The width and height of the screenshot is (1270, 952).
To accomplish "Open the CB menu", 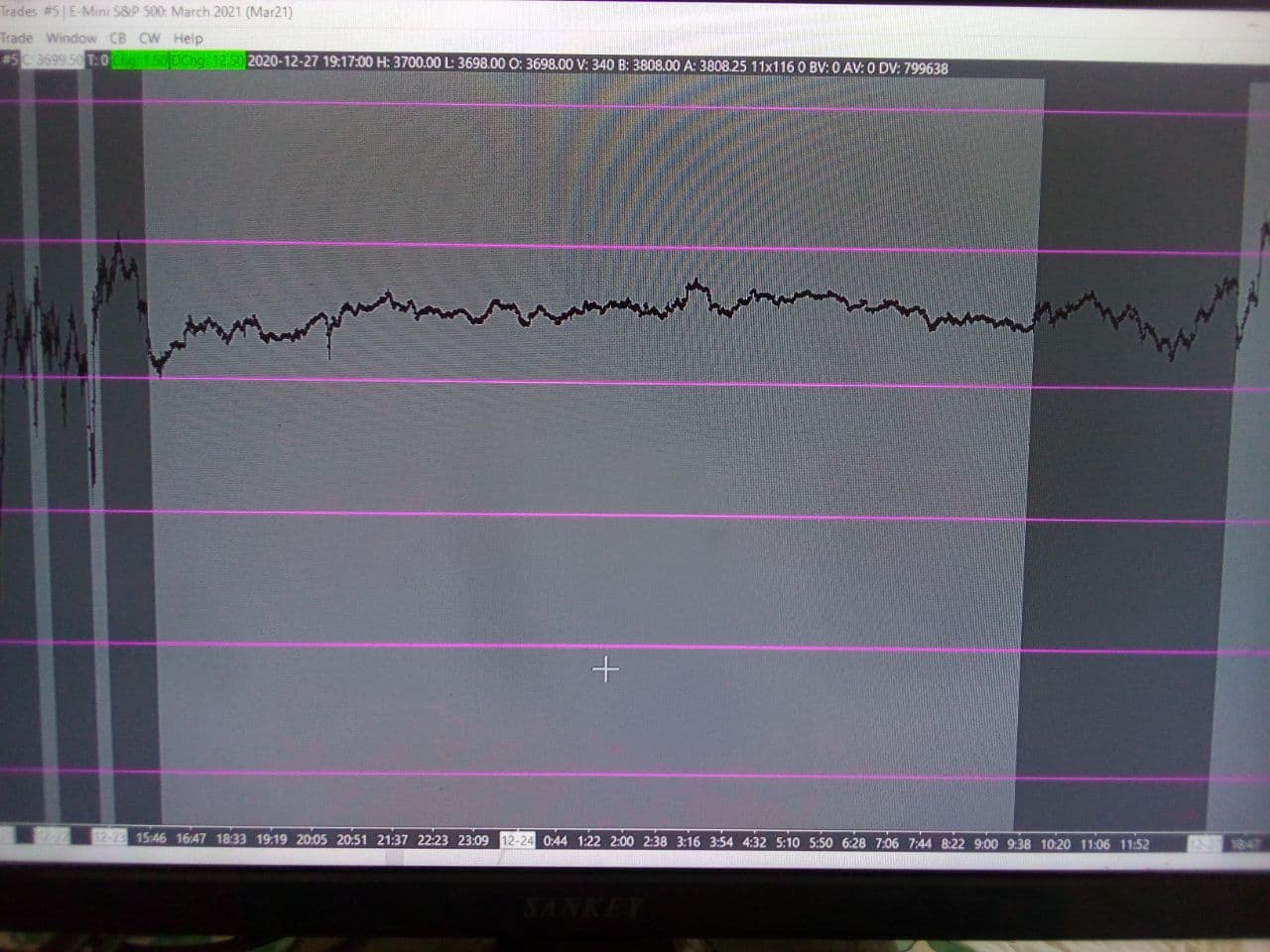I will point(118,38).
